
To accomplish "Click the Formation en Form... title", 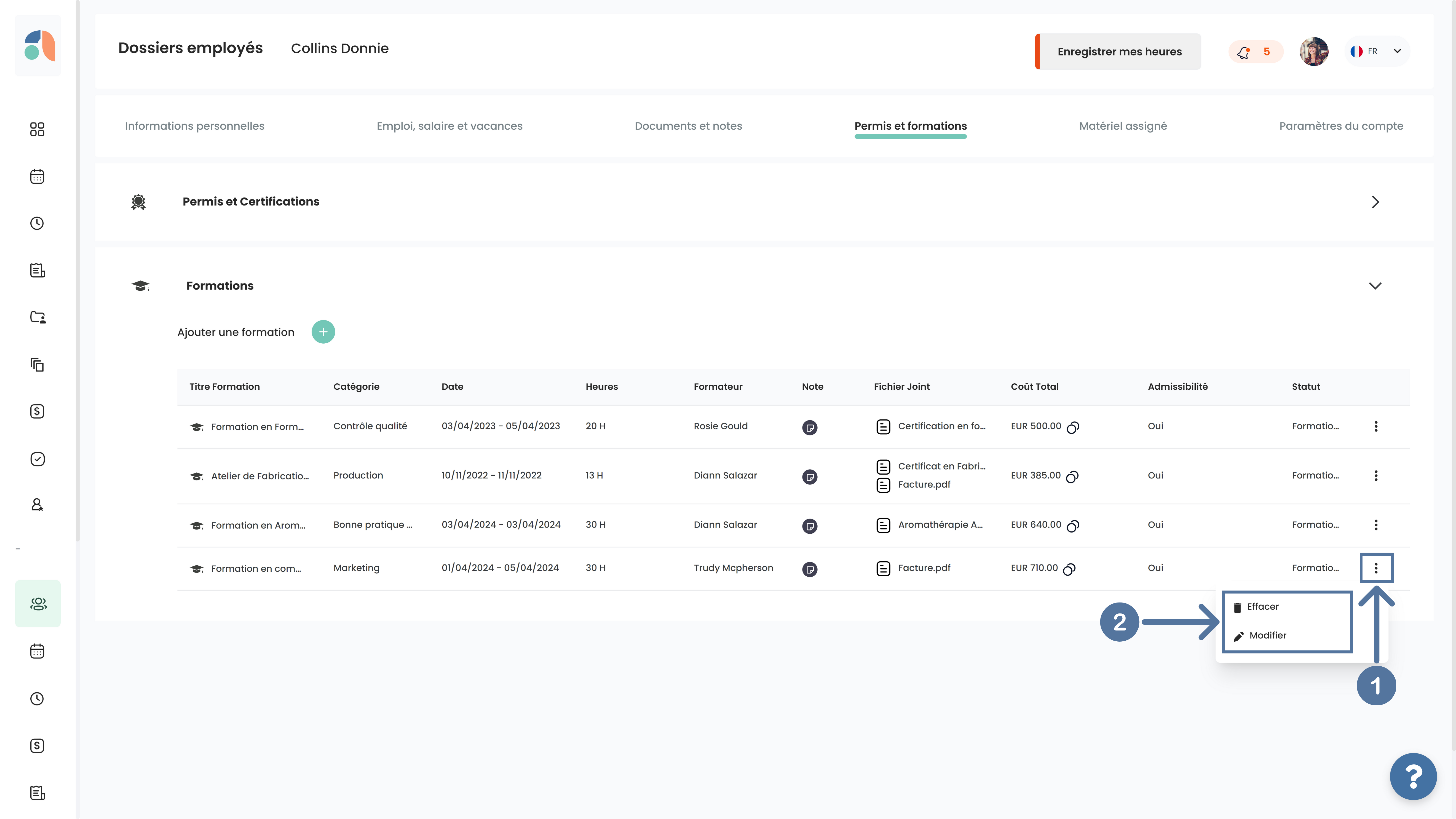I will pos(257,427).
